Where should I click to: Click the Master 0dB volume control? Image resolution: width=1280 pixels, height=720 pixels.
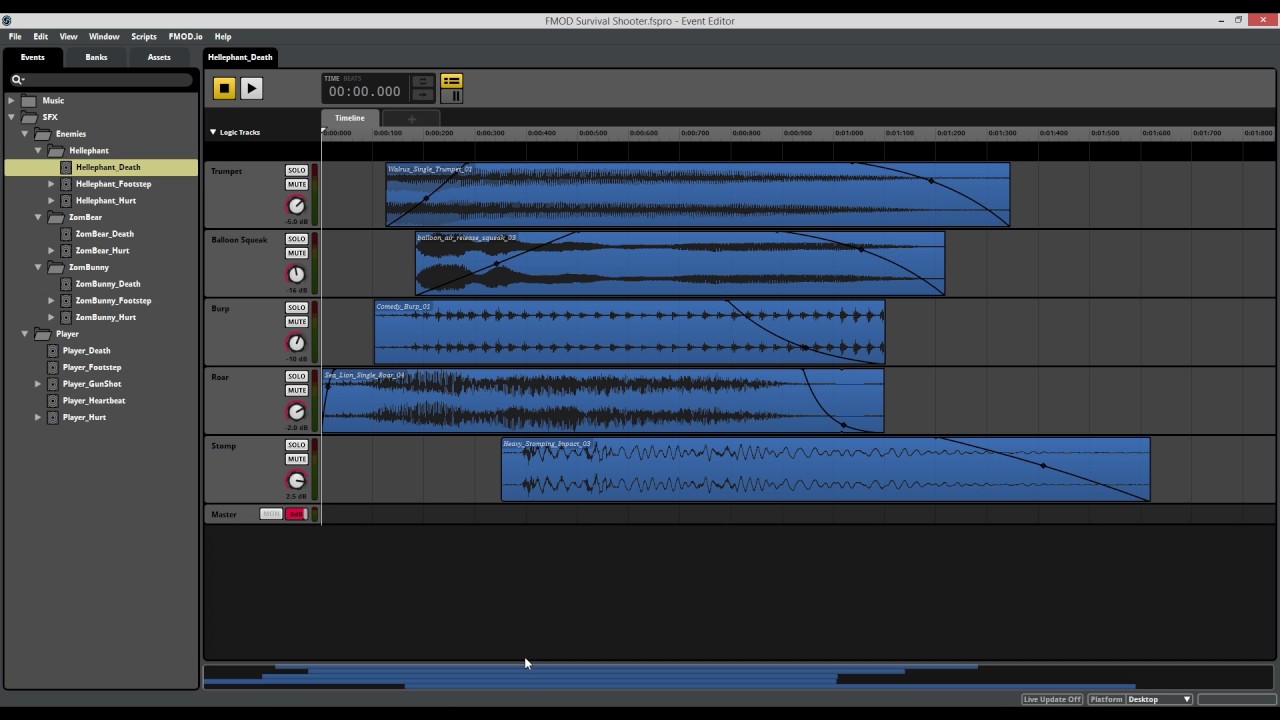coord(296,514)
